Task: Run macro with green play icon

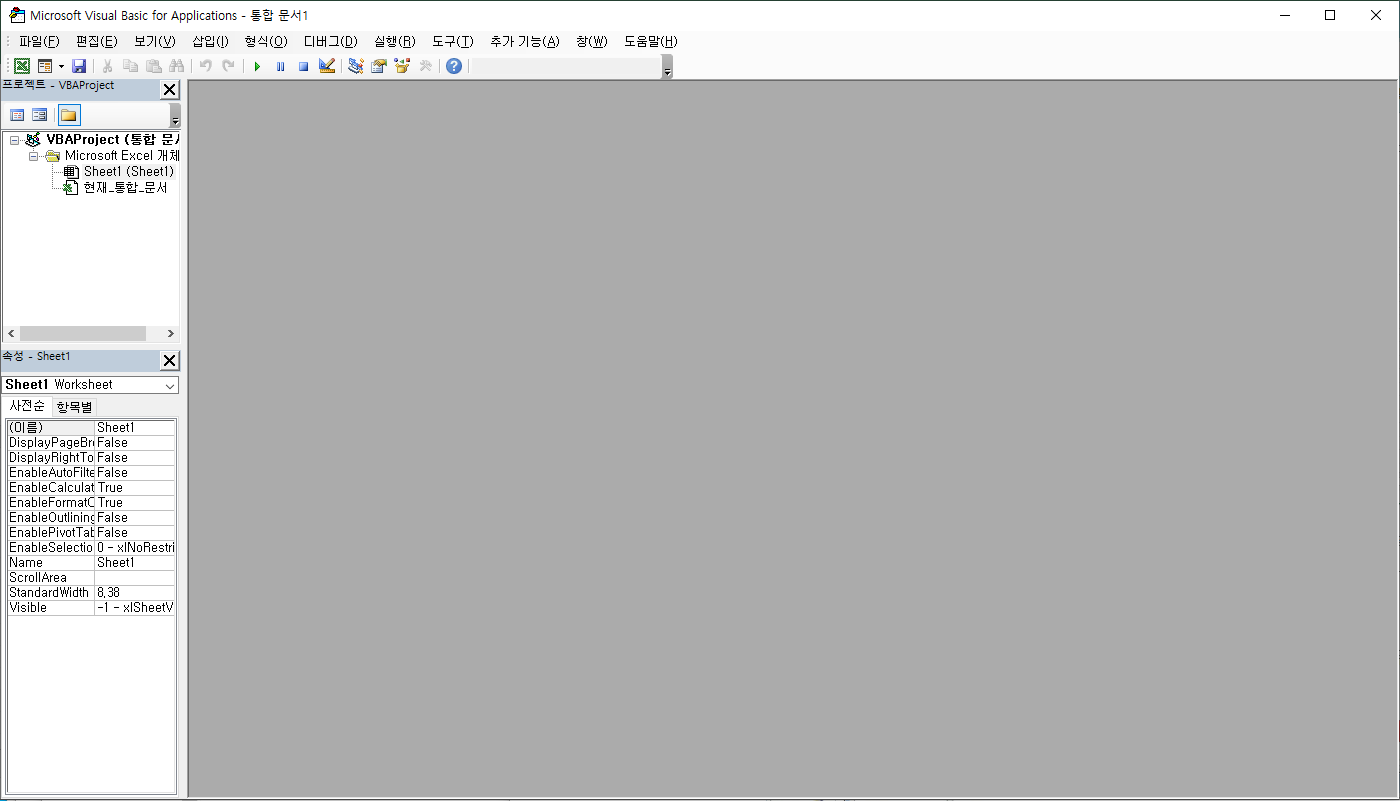Action: [x=257, y=66]
